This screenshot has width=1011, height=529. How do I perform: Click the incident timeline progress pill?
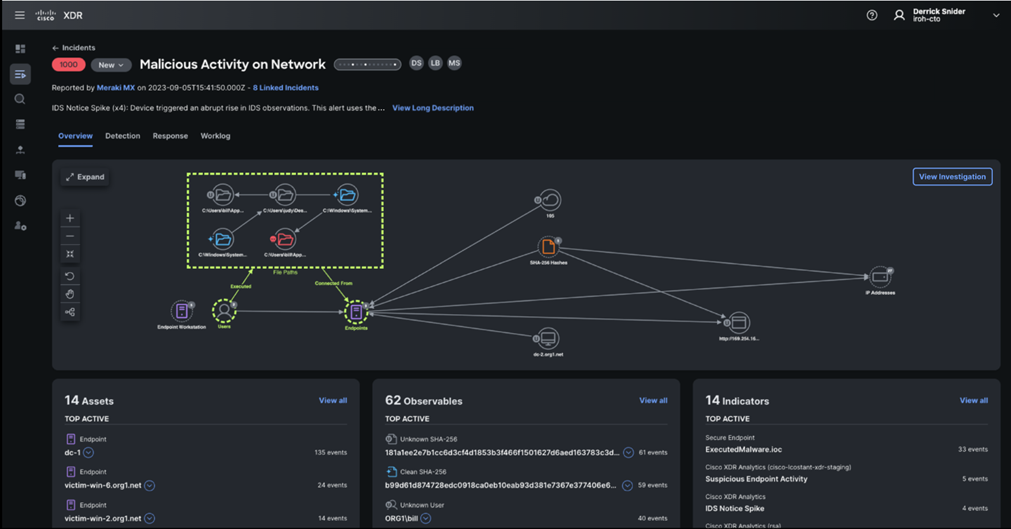click(368, 65)
